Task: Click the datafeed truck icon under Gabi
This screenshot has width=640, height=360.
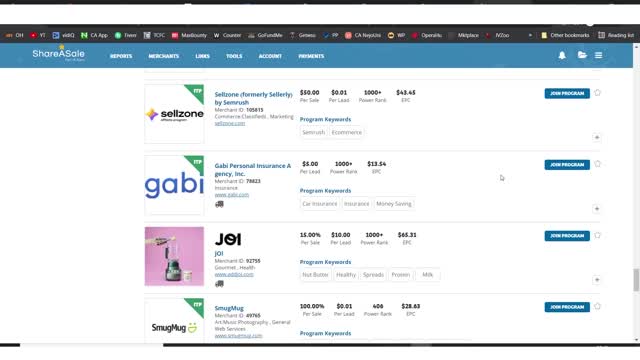Action: point(219,204)
